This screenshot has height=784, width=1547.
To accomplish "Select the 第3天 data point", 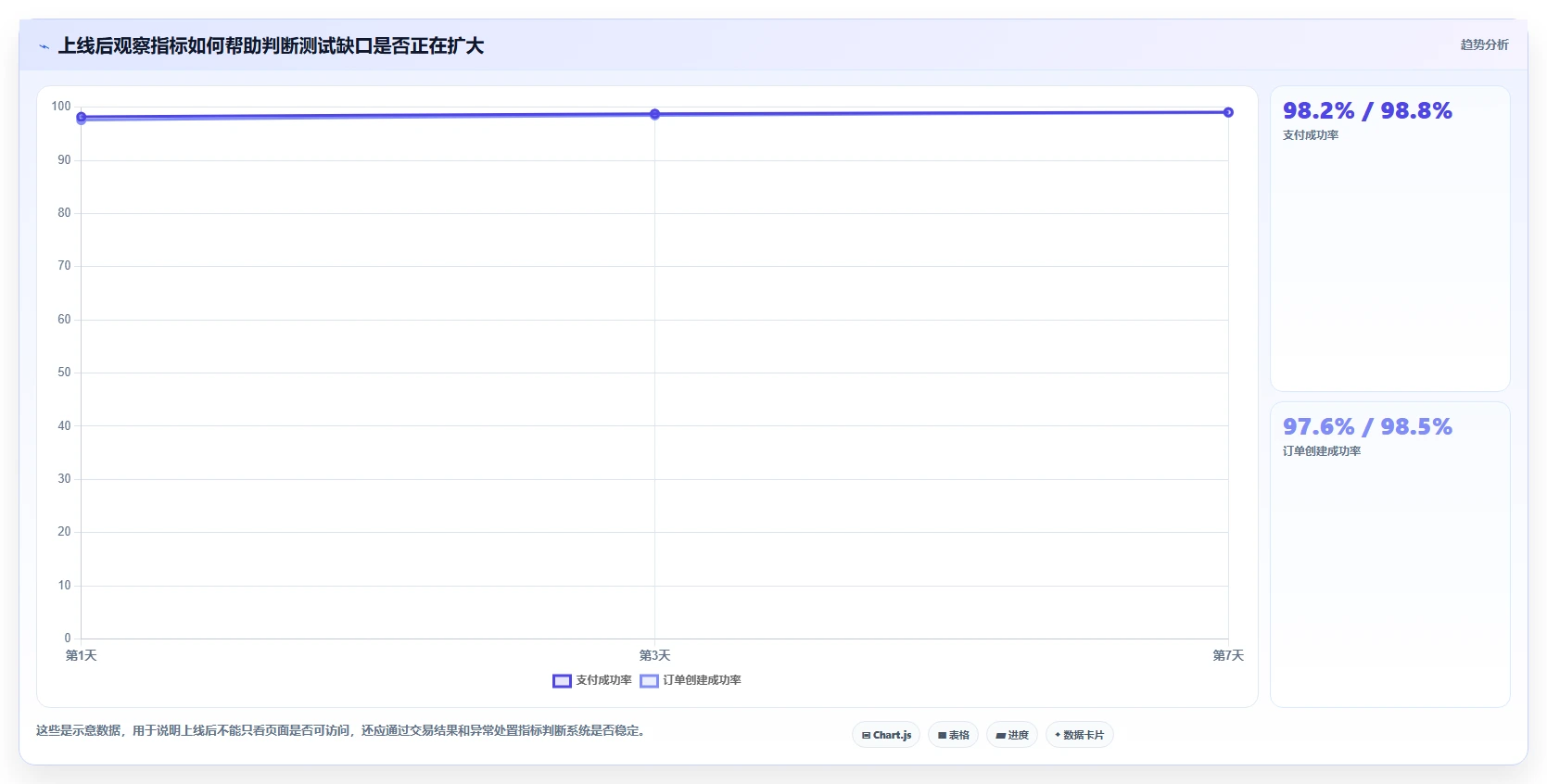I will point(654,114).
